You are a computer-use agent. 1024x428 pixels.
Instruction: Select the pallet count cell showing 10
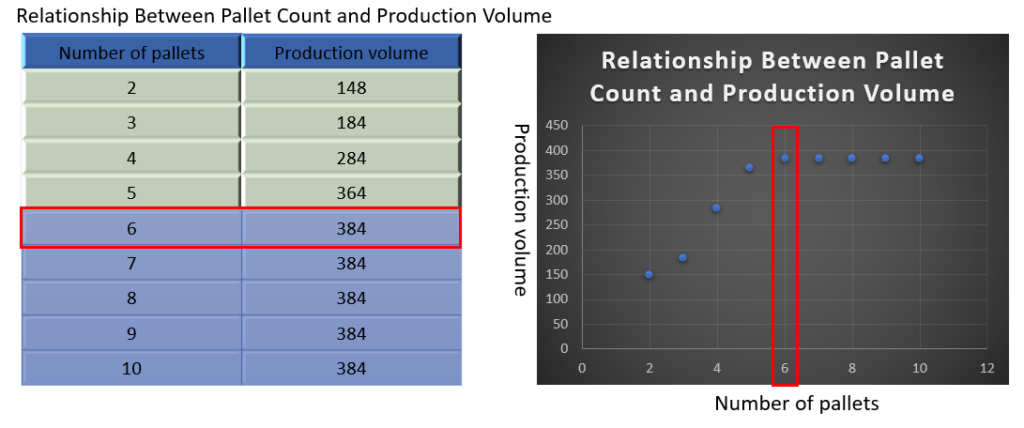131,368
